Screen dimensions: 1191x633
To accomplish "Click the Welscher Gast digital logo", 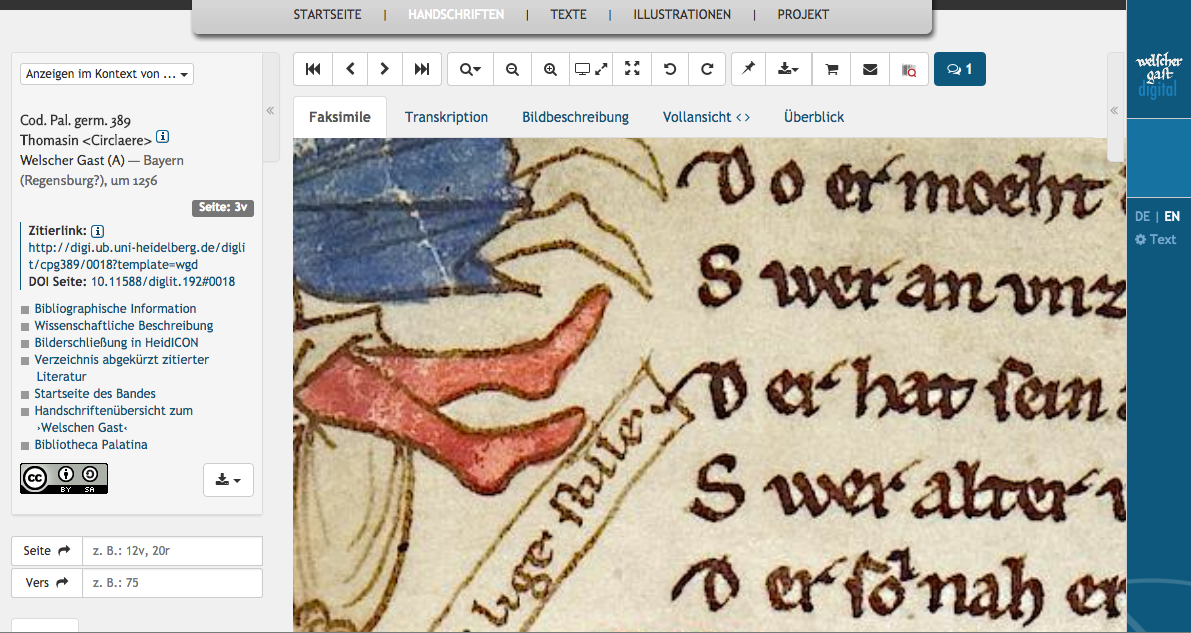I will point(1158,74).
